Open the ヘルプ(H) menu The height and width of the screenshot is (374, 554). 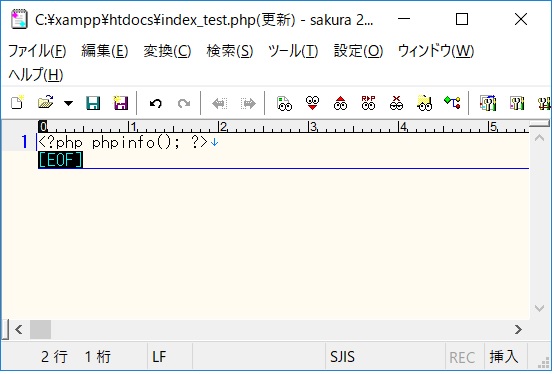(36, 75)
